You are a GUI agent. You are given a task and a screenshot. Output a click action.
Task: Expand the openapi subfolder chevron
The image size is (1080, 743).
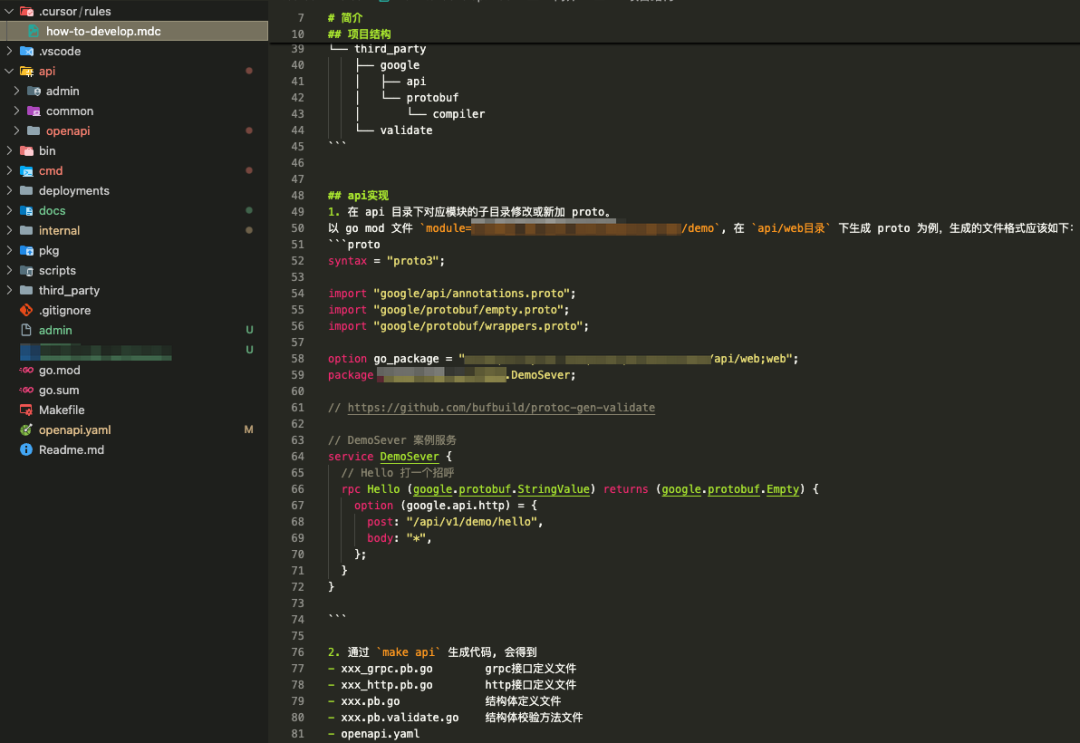17,131
